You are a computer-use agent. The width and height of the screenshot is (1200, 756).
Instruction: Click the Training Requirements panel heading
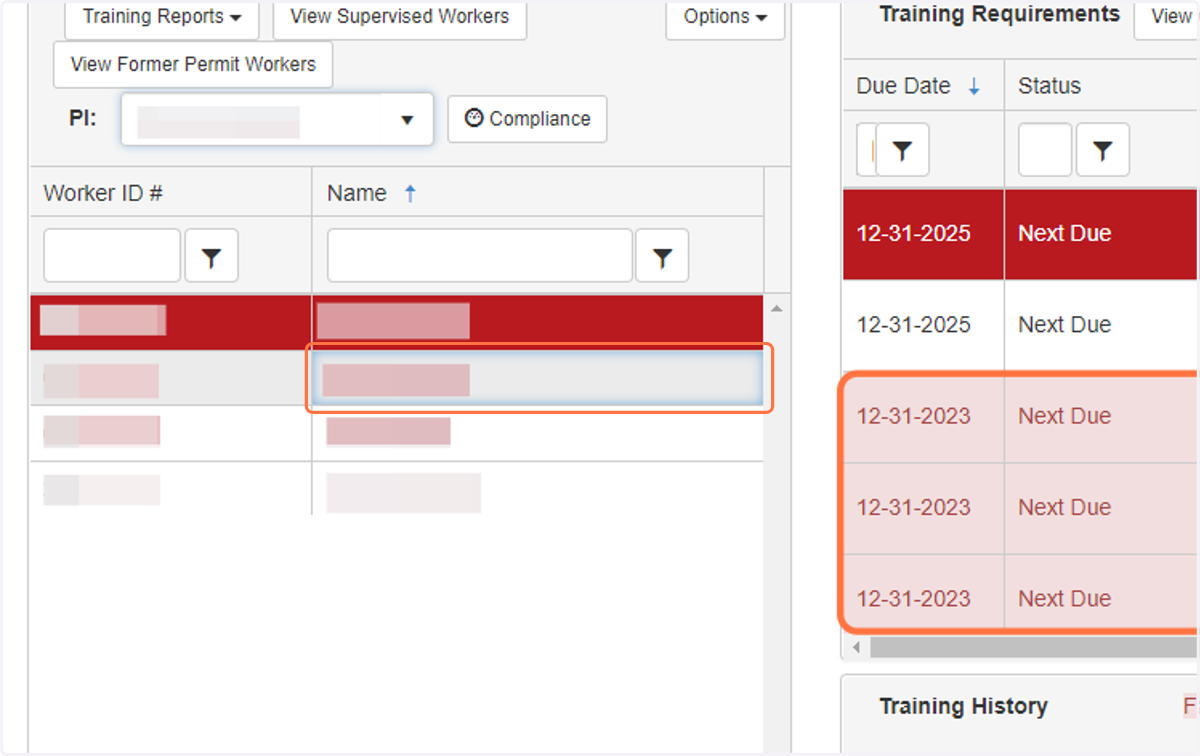(1000, 14)
